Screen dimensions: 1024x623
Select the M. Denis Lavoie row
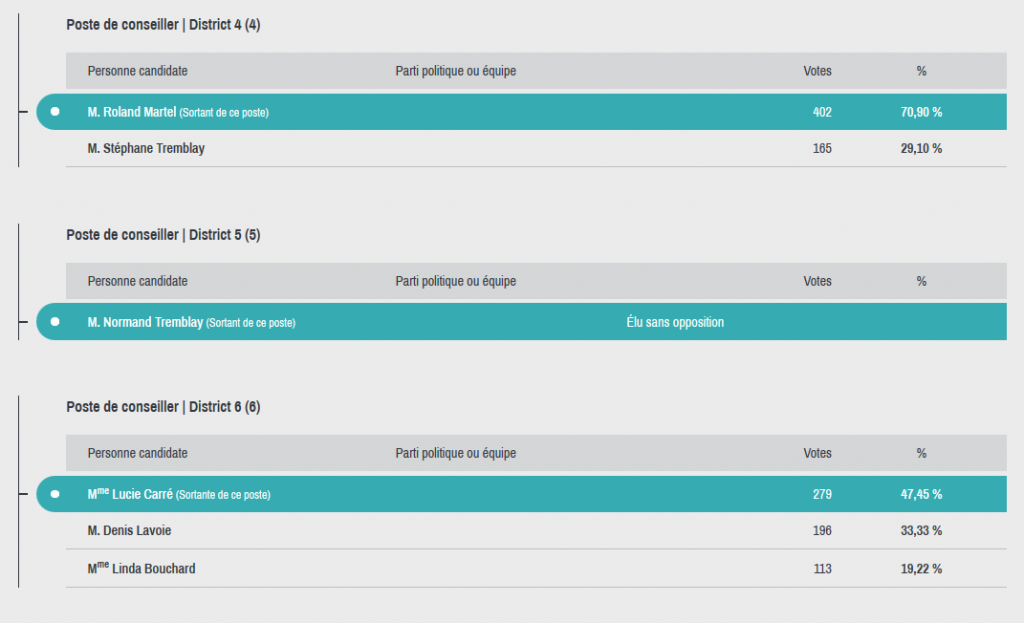click(x=536, y=530)
